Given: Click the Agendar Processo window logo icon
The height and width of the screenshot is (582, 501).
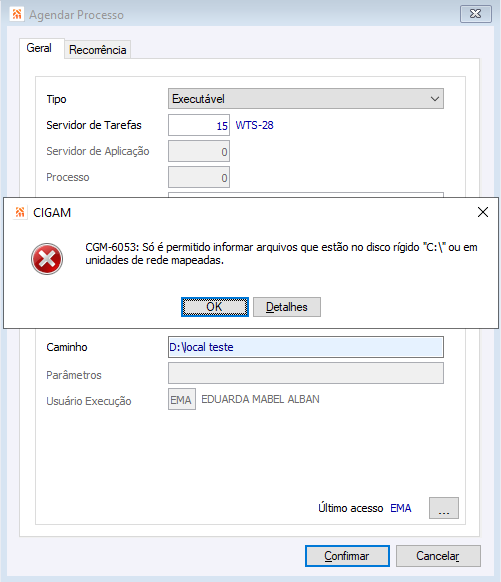Looking at the screenshot, I should (x=17, y=14).
